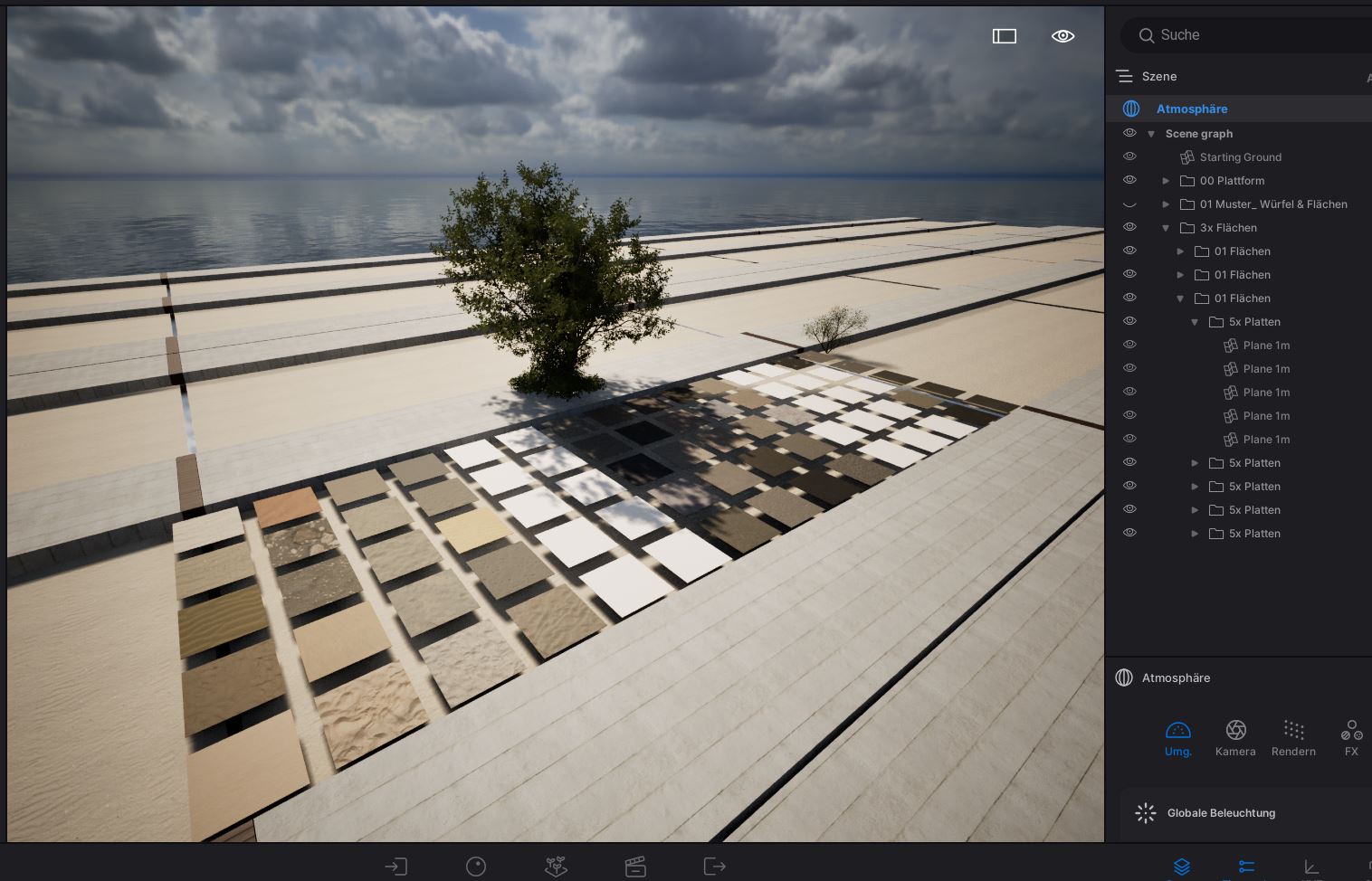This screenshot has height=881, width=1372.
Task: Open the FX tab
Action: click(x=1351, y=739)
